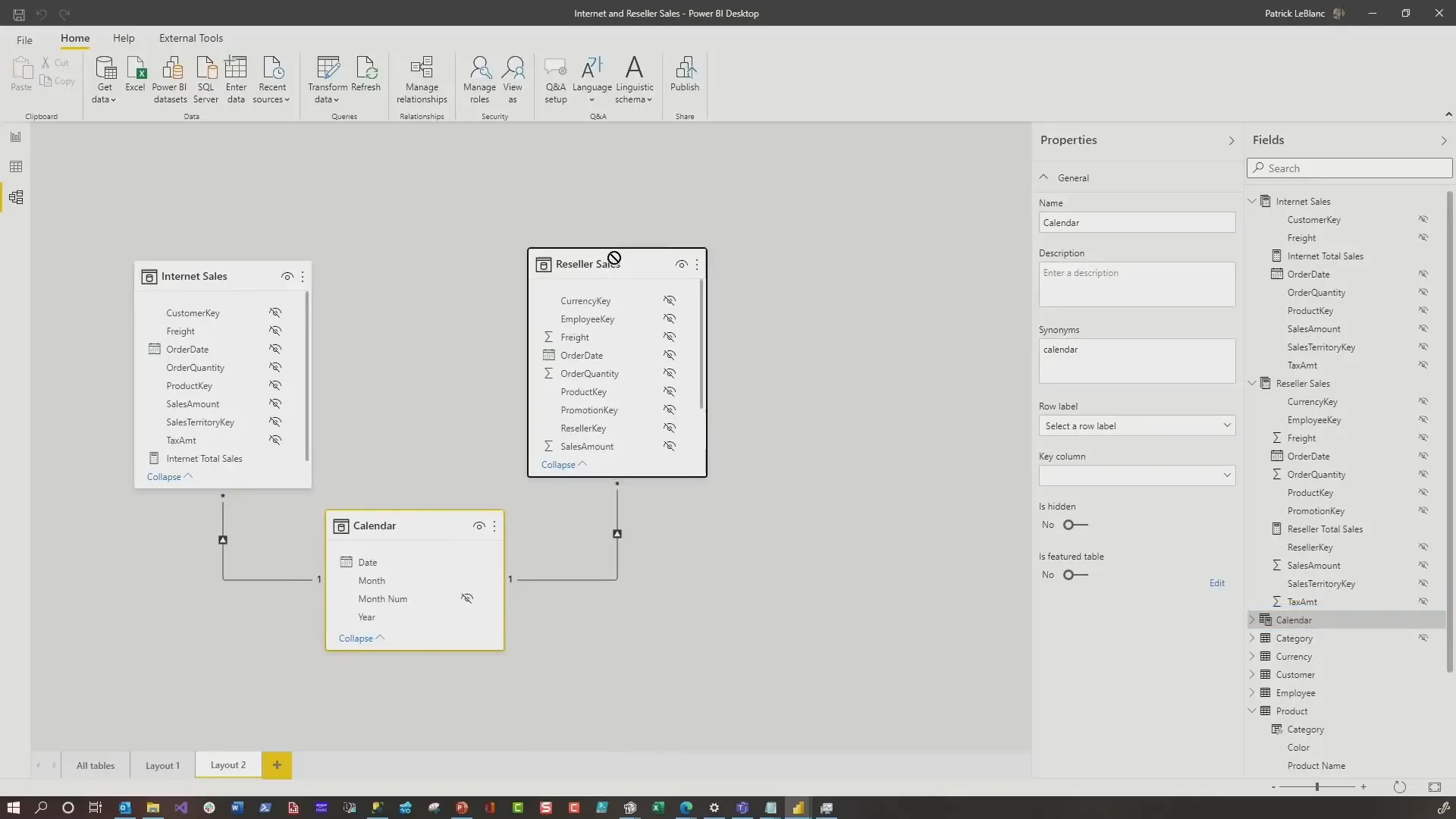Adjust the zoom slider in the status bar
Viewport: 1456px width, 819px height.
(1317, 787)
